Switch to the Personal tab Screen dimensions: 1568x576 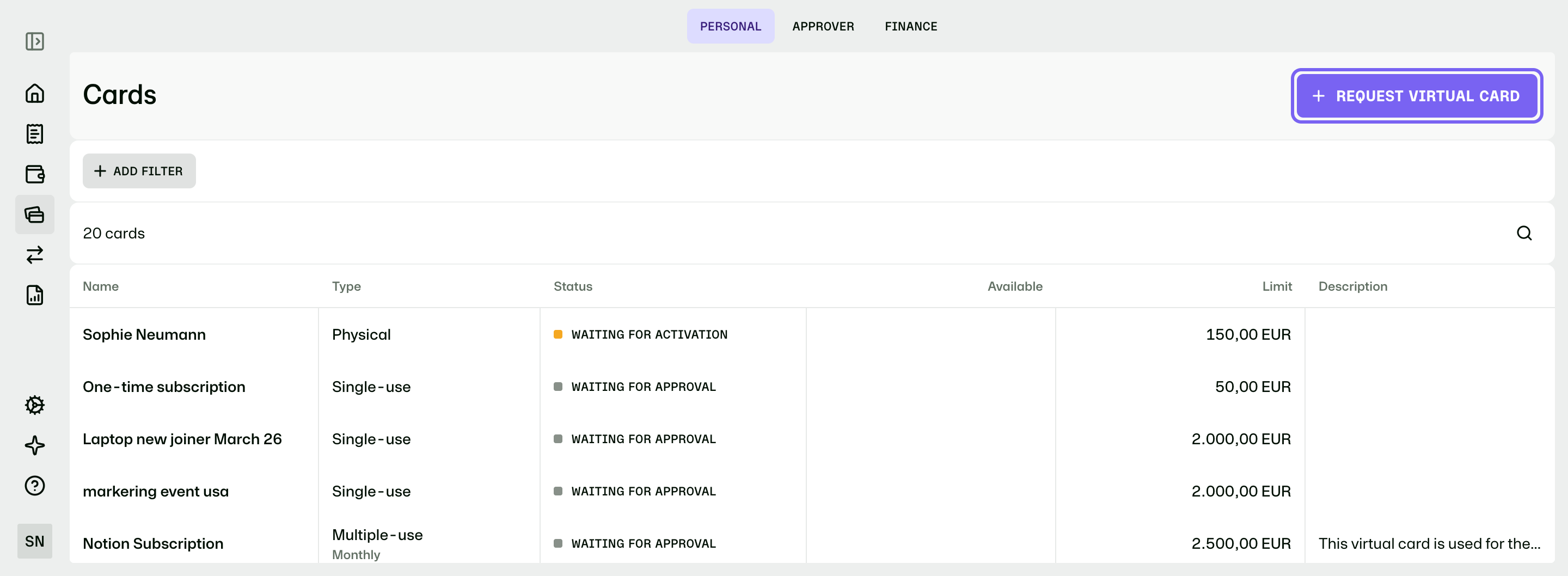(731, 26)
